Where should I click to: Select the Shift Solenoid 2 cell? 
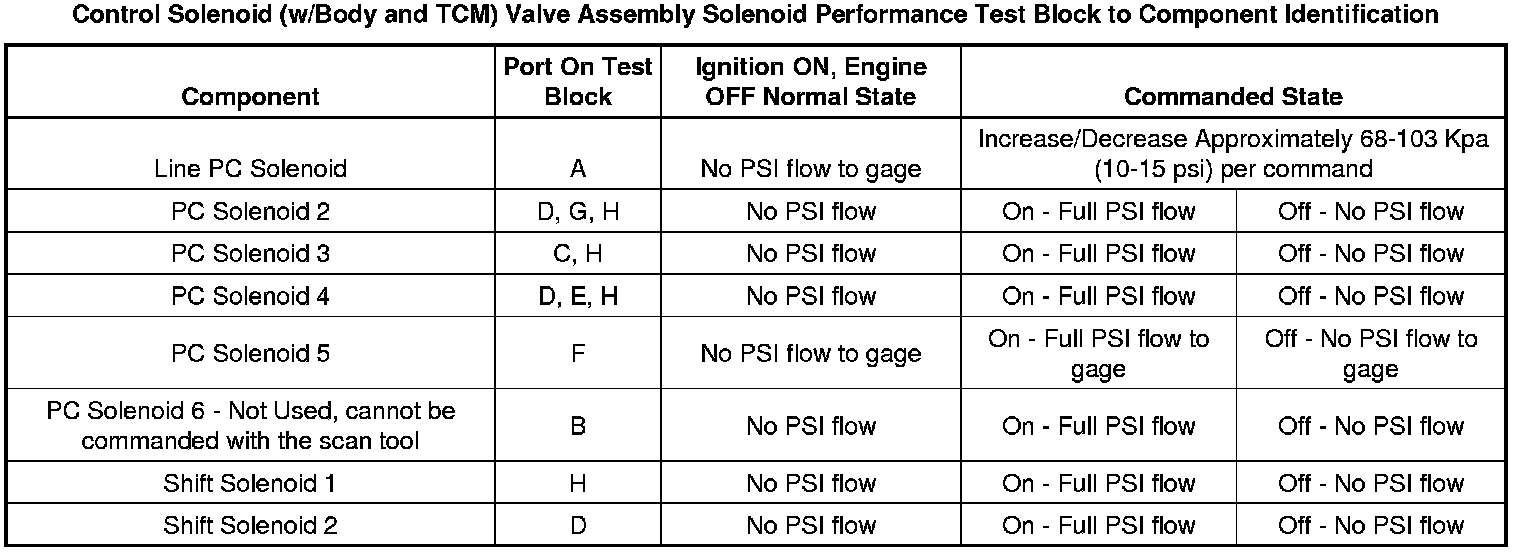click(250, 526)
